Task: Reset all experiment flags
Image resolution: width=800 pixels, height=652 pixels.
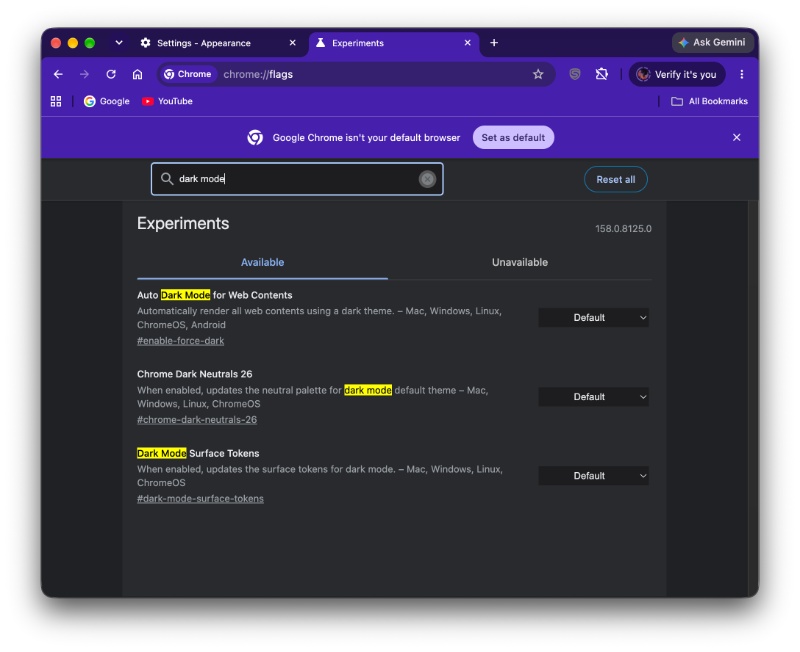Action: pyautogui.click(x=615, y=180)
